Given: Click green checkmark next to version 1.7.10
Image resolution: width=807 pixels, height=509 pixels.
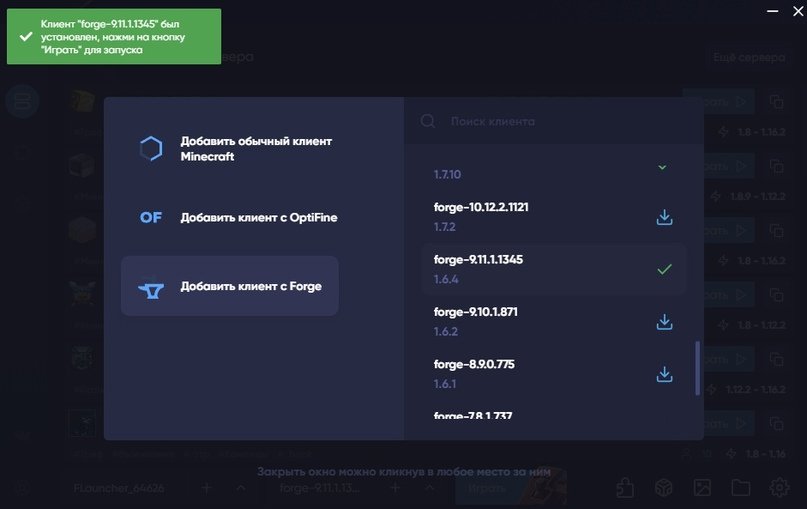Looking at the screenshot, I should point(662,167).
